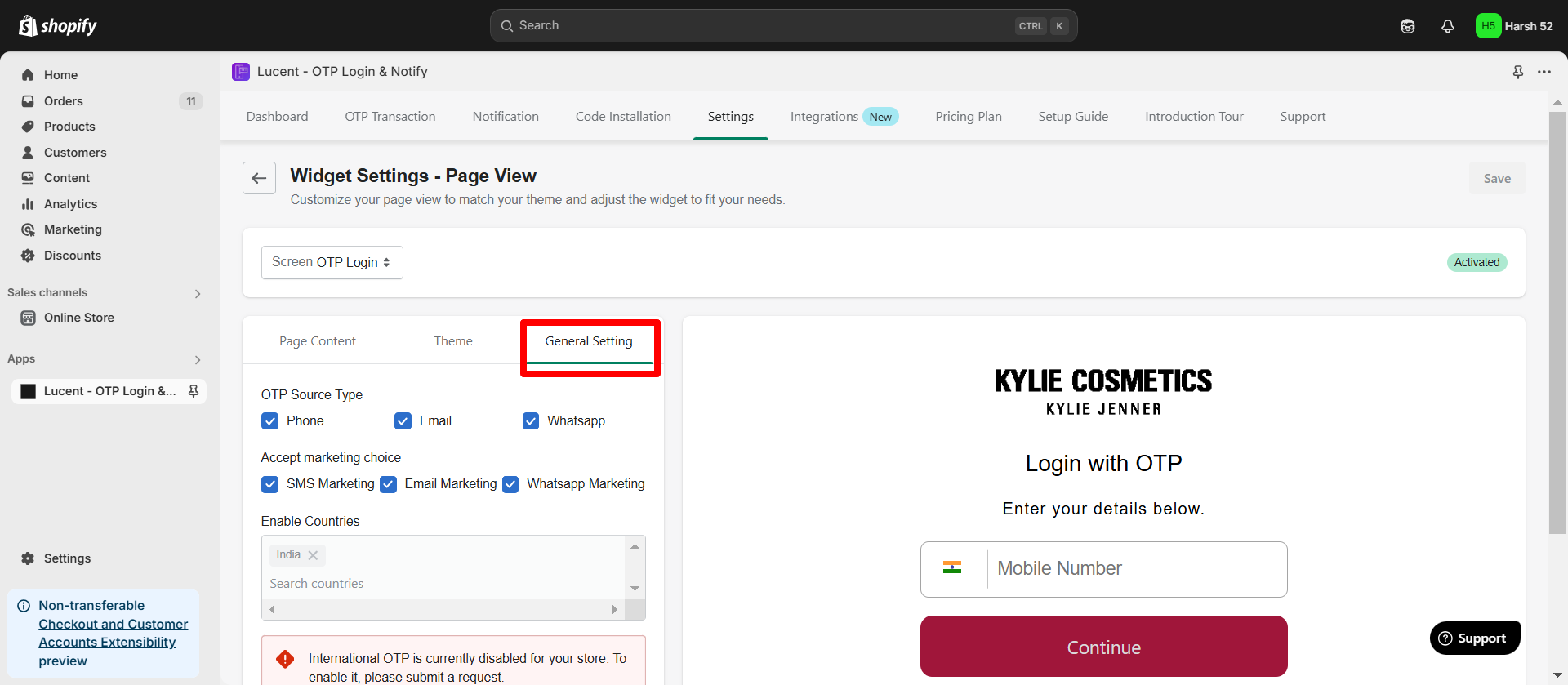This screenshot has height=685, width=1568.
Task: Click the countries box horizontal scrollbar
Action: (x=443, y=610)
